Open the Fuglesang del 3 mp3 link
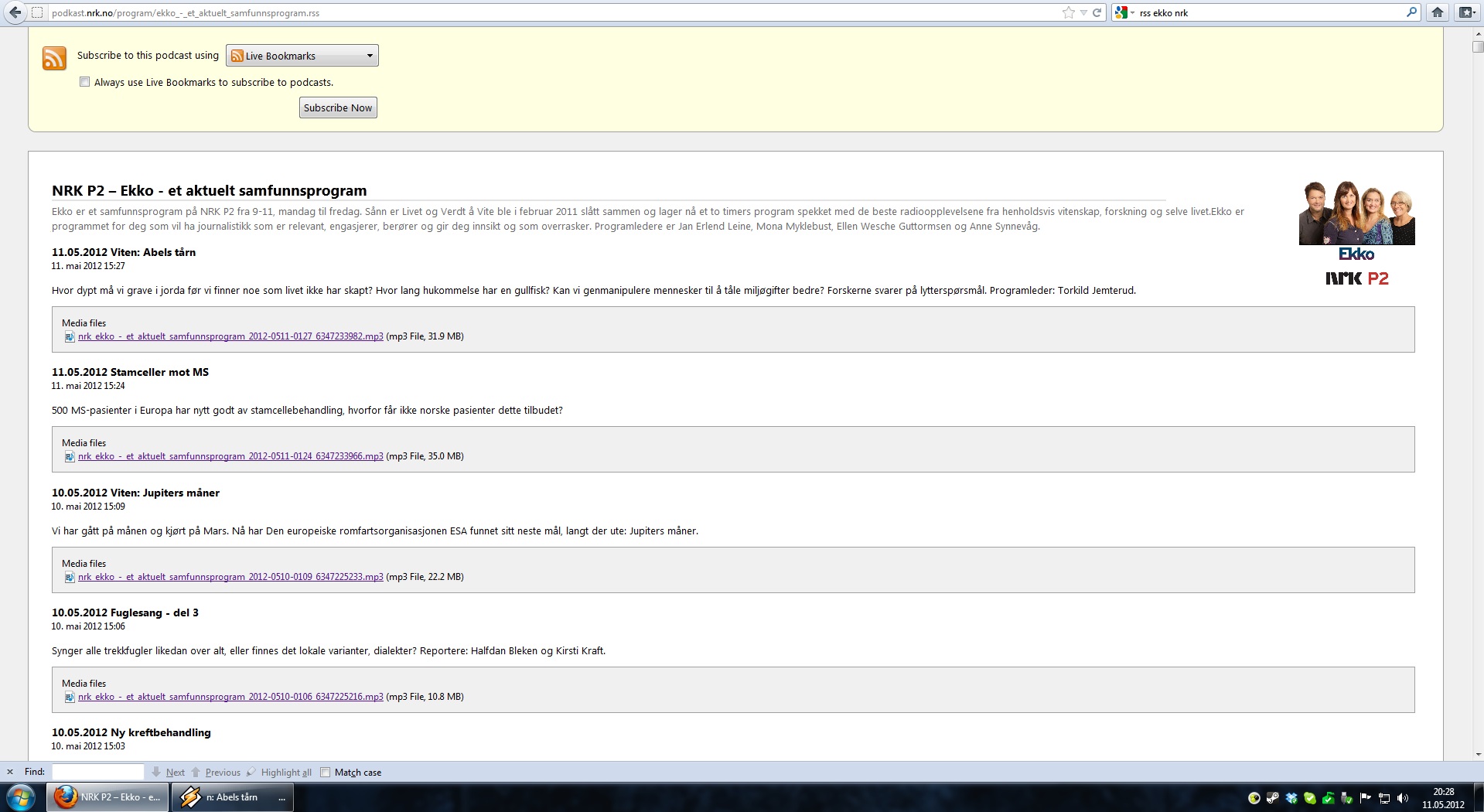The image size is (1484, 812). (230, 697)
